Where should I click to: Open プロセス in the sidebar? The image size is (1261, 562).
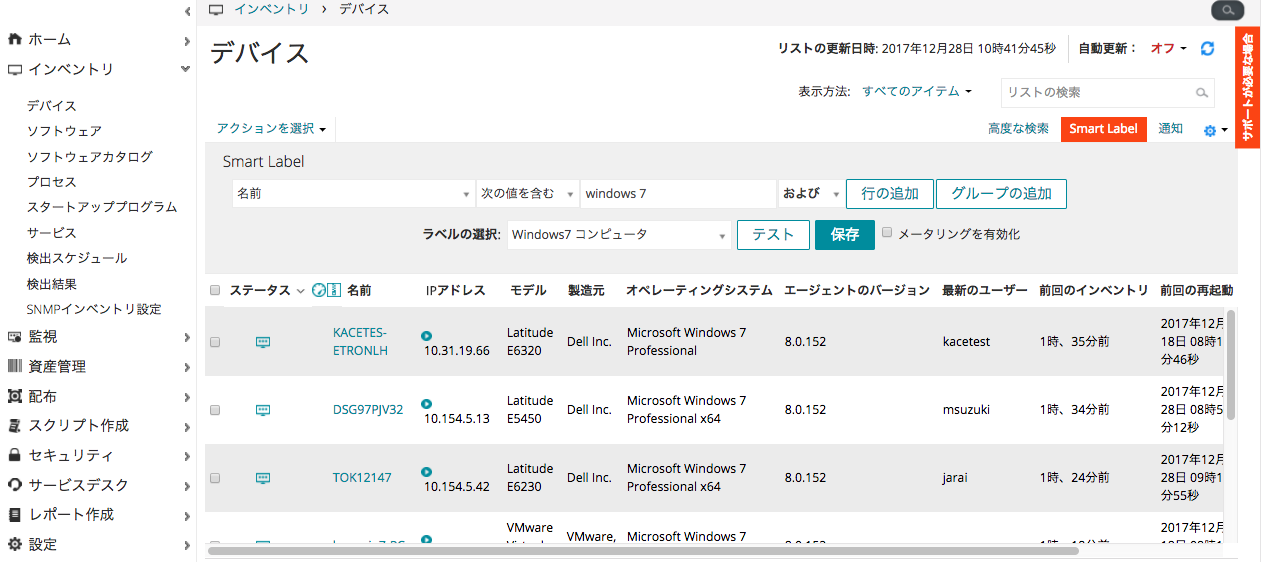tap(52, 182)
